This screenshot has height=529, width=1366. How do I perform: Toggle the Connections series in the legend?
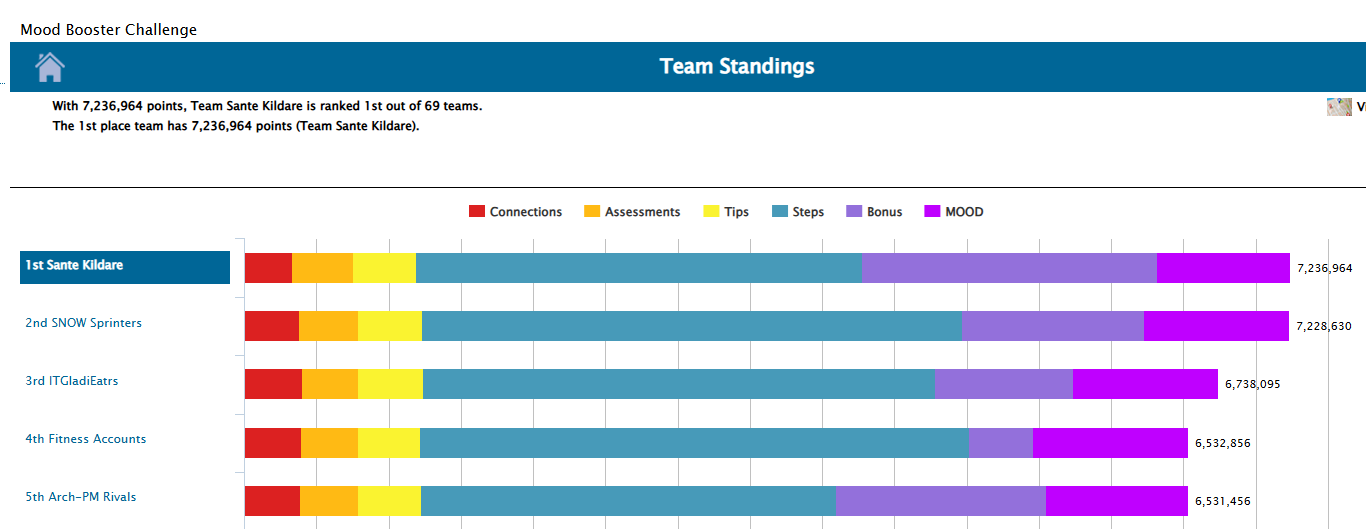[516, 212]
